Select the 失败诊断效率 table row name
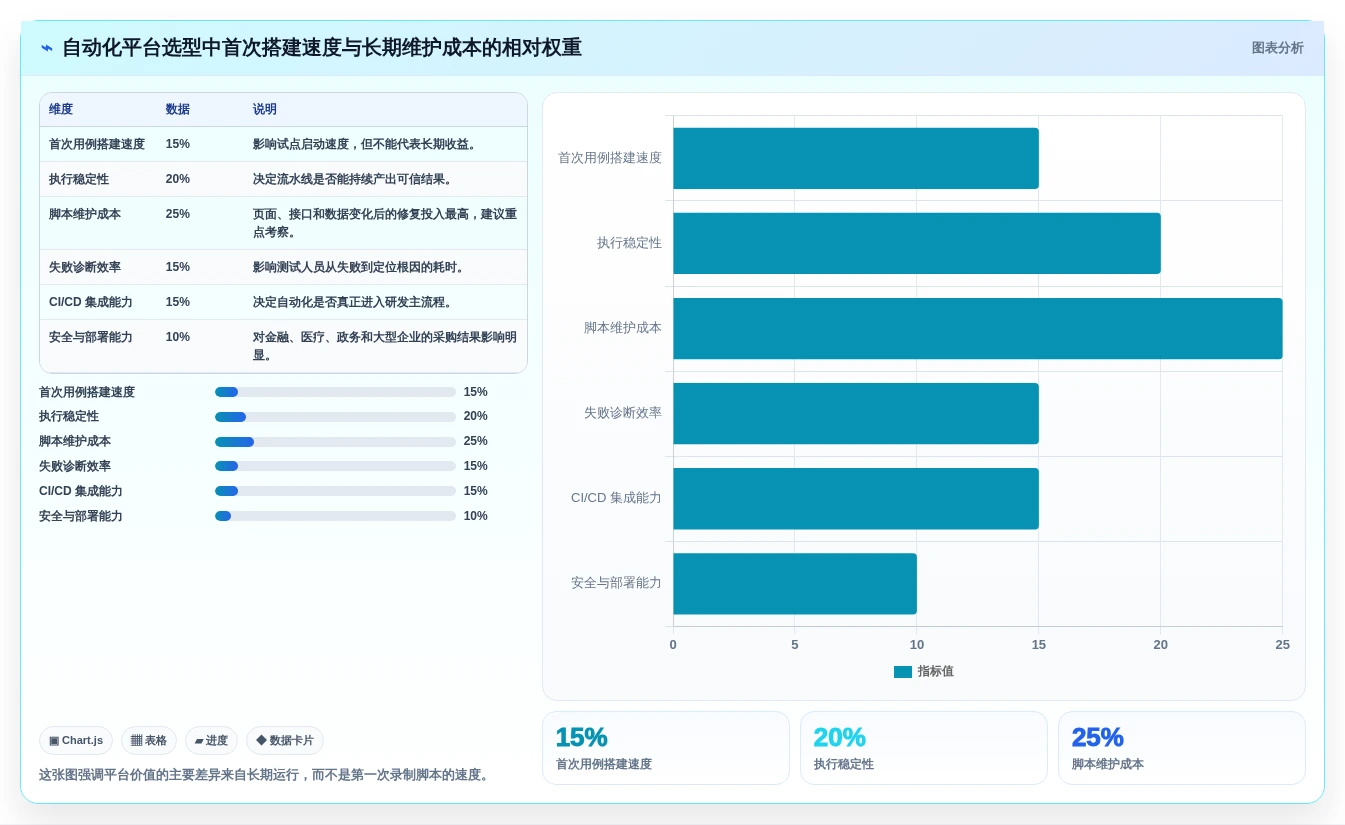1345x825 pixels. tap(85, 267)
